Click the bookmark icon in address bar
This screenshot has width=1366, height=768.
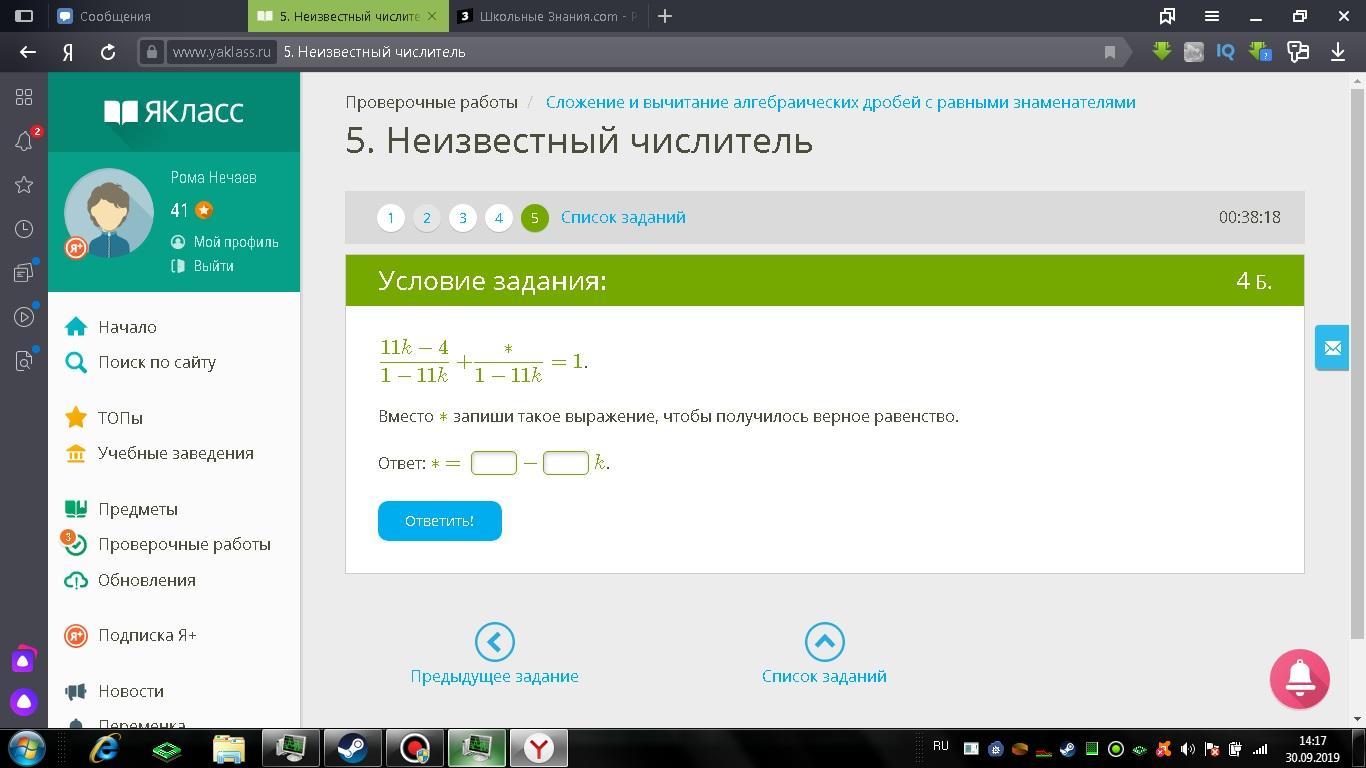[x=1109, y=52]
